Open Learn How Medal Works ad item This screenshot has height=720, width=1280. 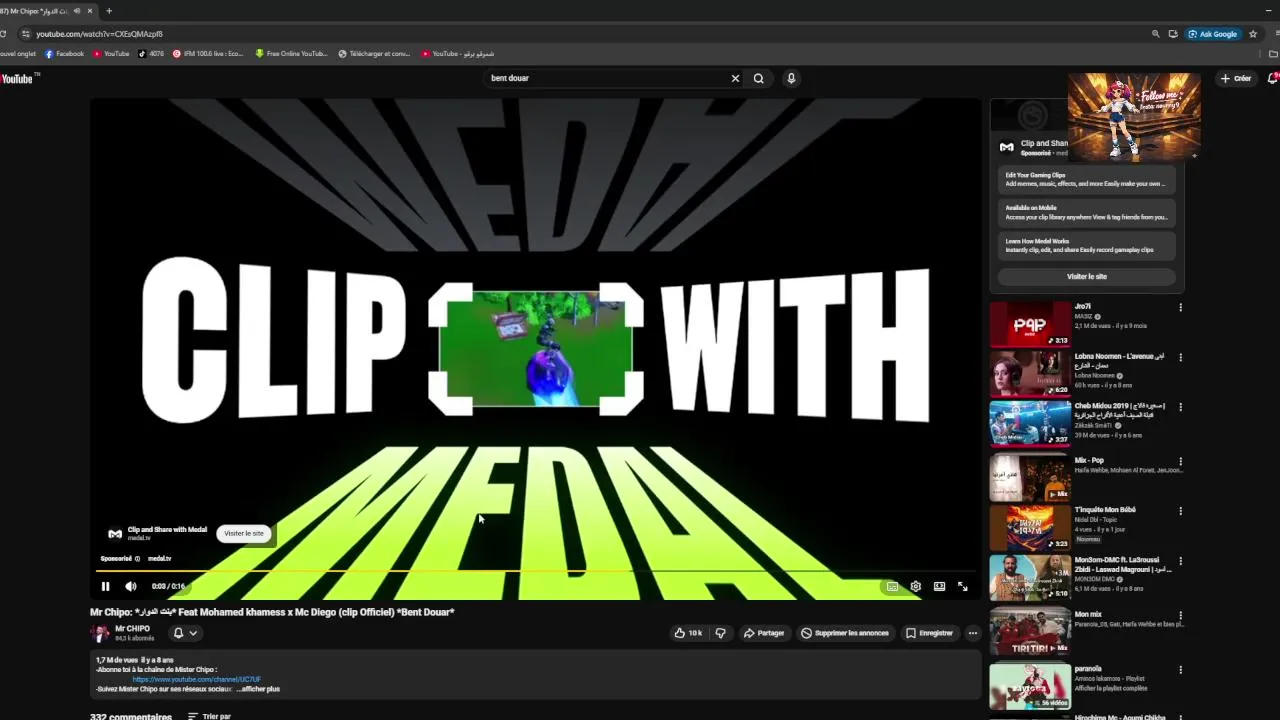[x=1086, y=245]
